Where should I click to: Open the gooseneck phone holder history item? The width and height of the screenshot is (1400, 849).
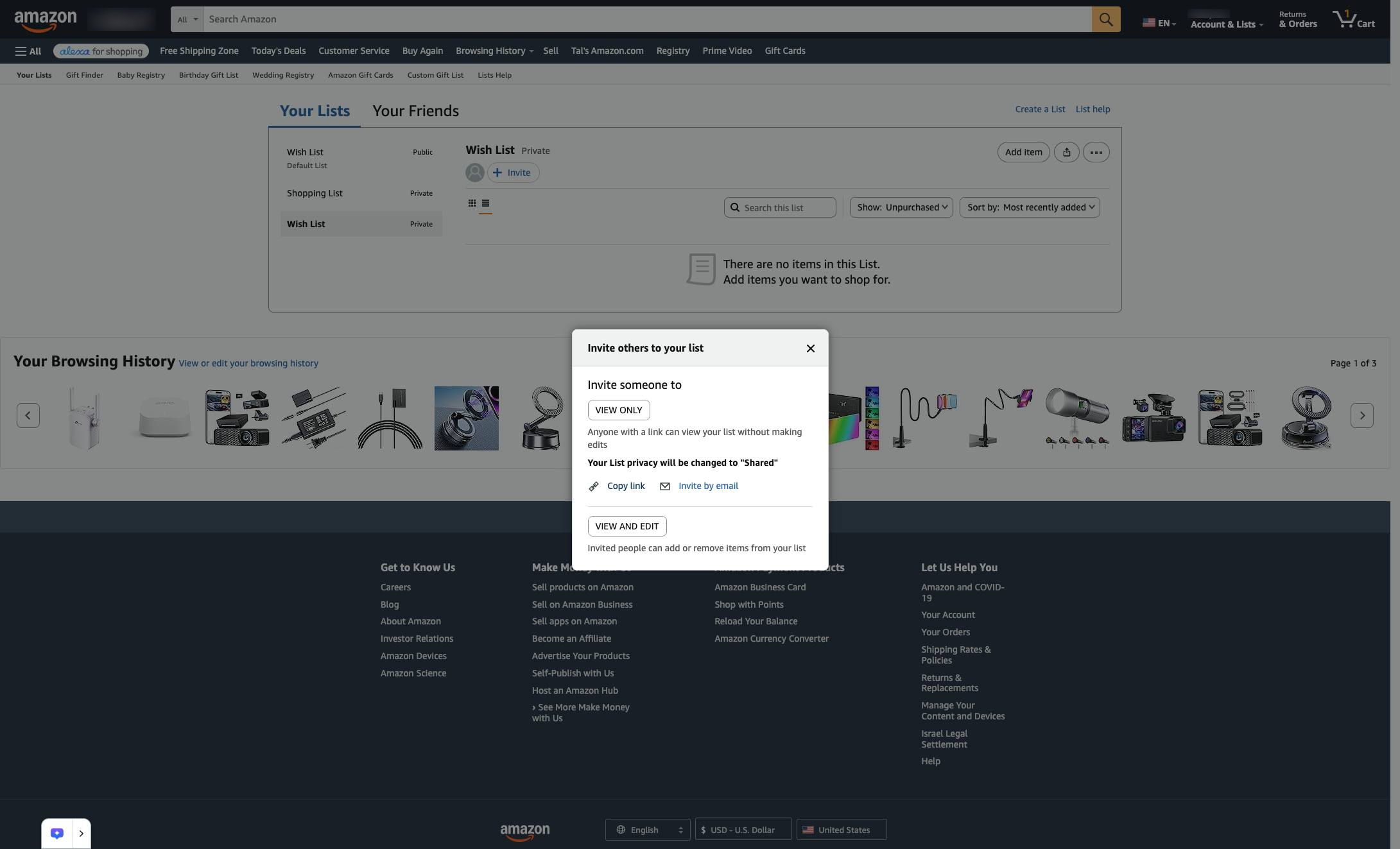tap(925, 418)
